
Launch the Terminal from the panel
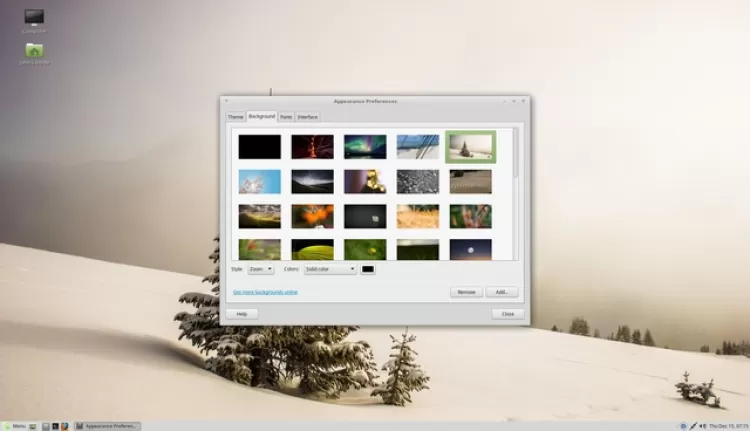55,426
